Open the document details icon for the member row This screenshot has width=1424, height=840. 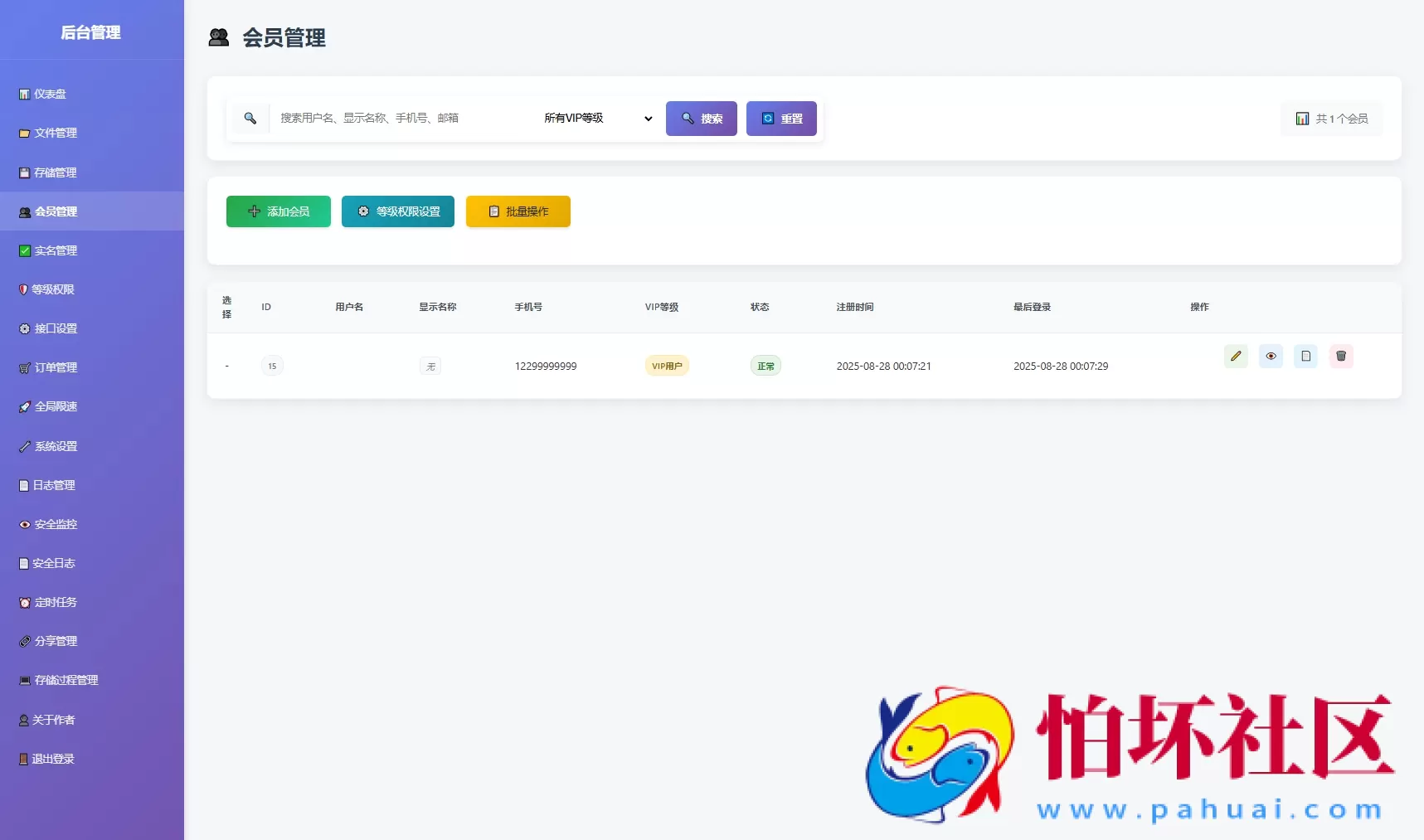click(x=1306, y=356)
